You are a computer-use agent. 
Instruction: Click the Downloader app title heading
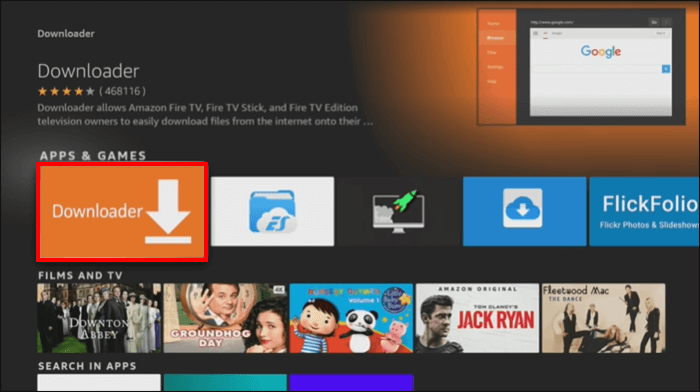[x=88, y=71]
